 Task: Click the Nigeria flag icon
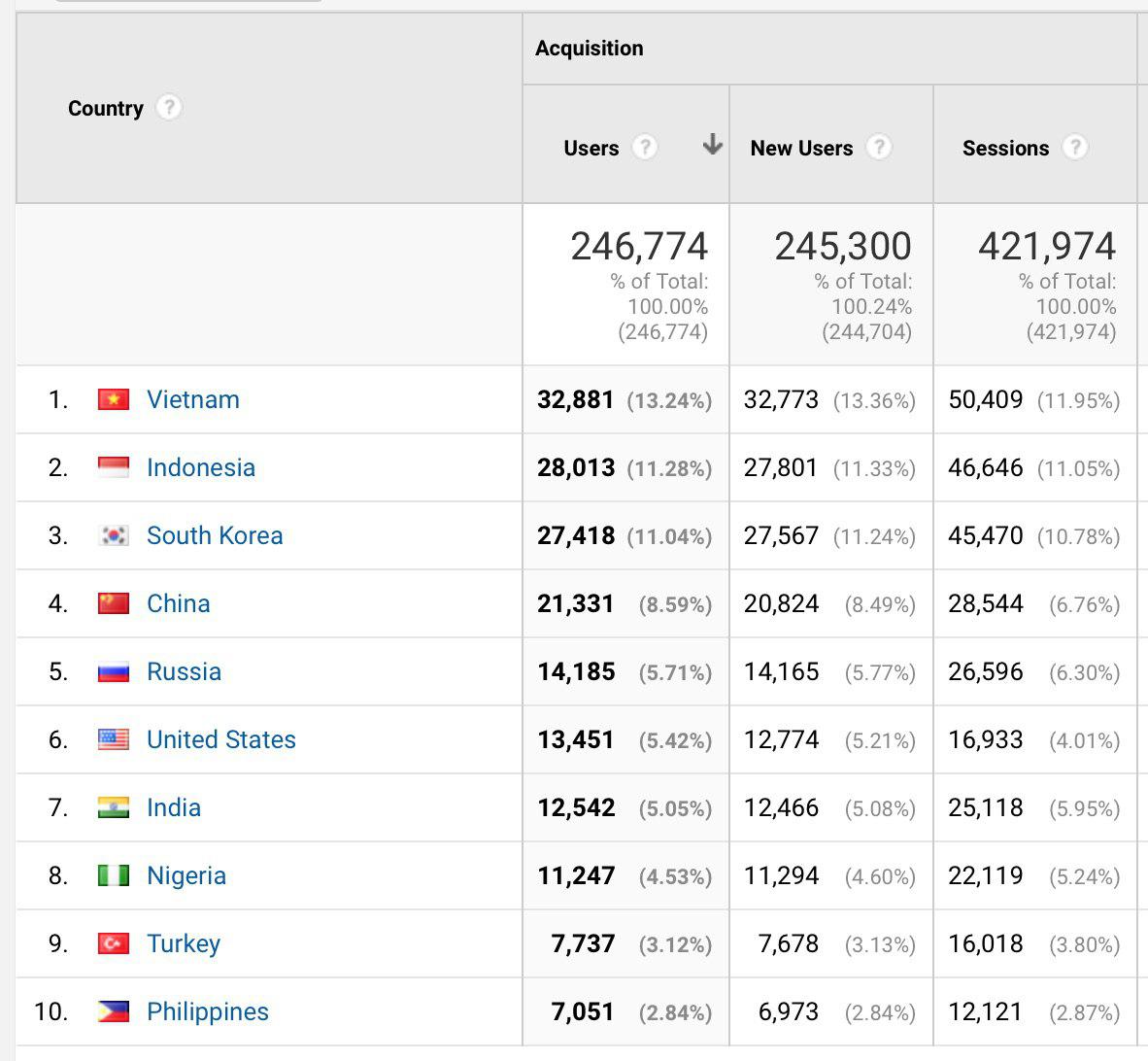coord(114,875)
